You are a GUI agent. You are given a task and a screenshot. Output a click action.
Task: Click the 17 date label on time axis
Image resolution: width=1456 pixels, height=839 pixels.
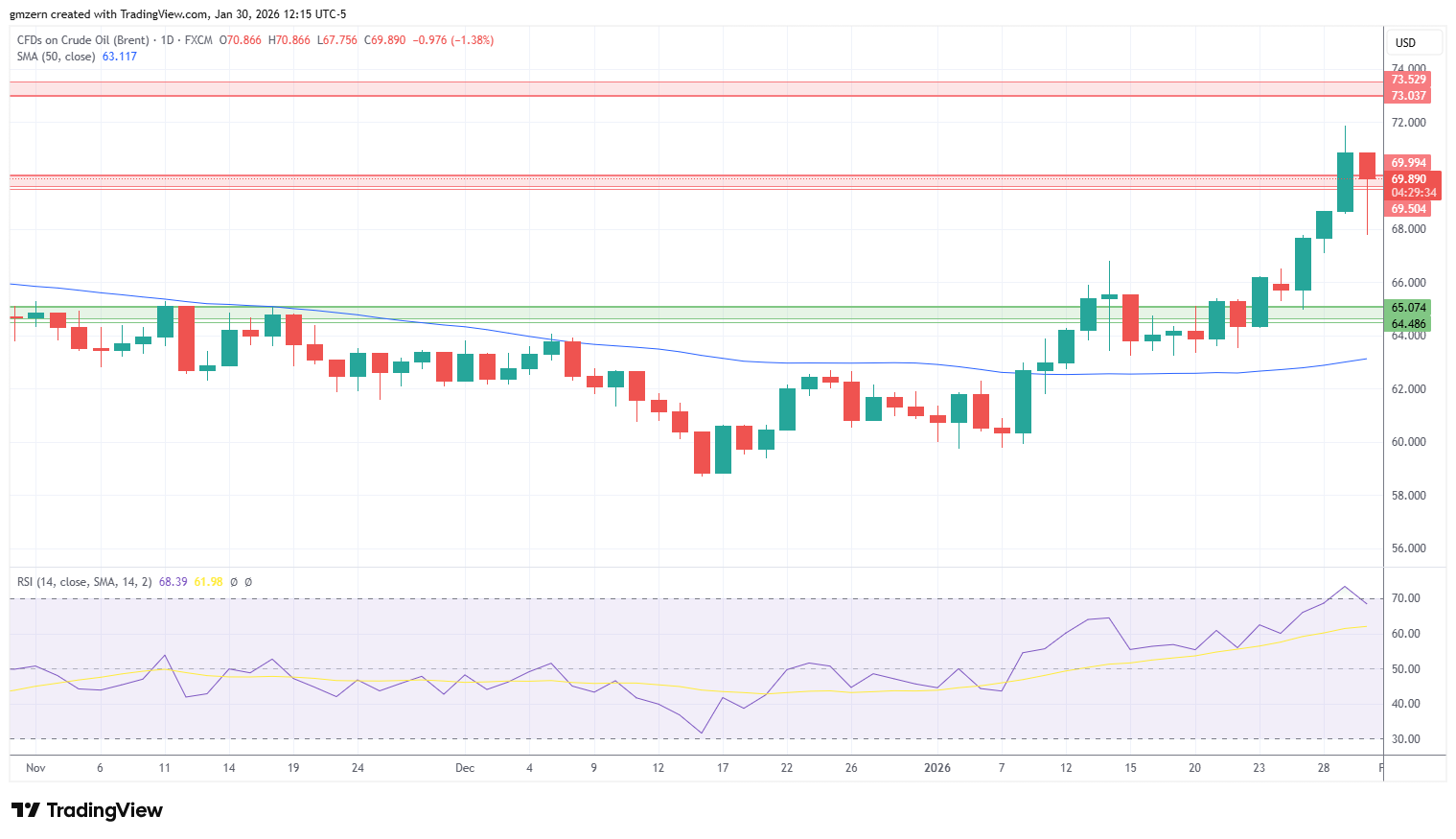point(723,768)
